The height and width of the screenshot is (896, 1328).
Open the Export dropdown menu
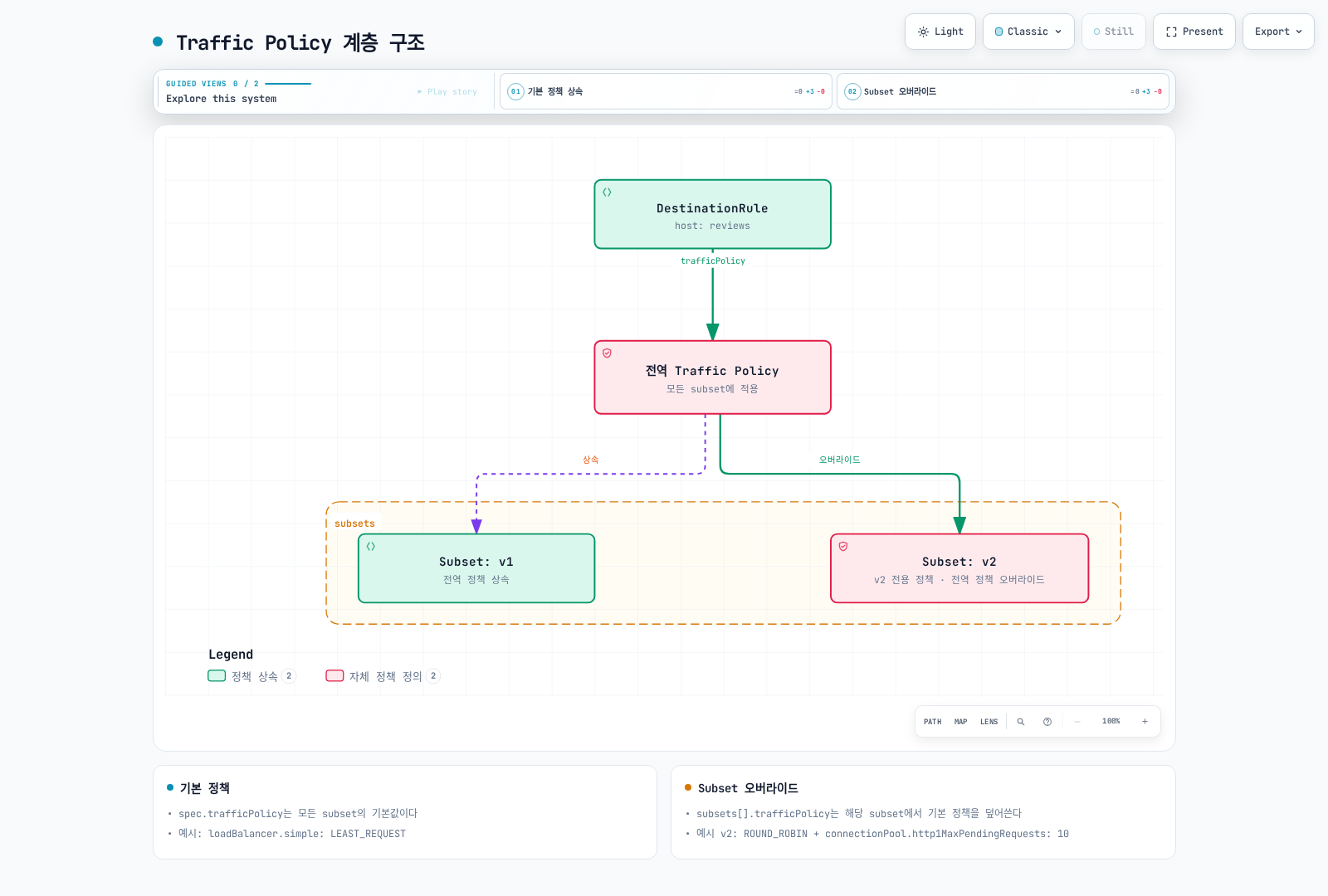(x=1278, y=32)
